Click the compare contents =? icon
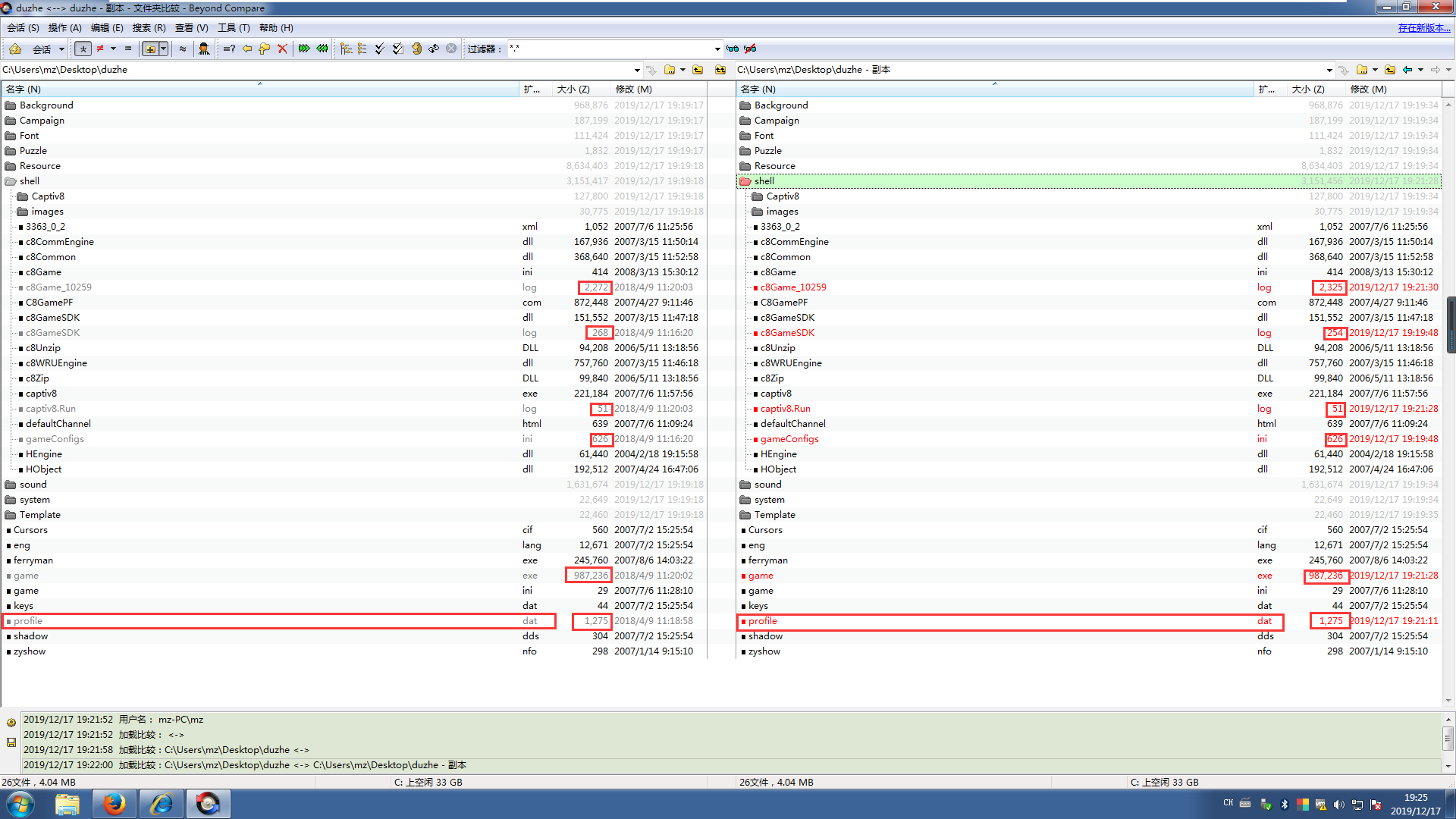This screenshot has width=1456, height=819. [x=229, y=49]
